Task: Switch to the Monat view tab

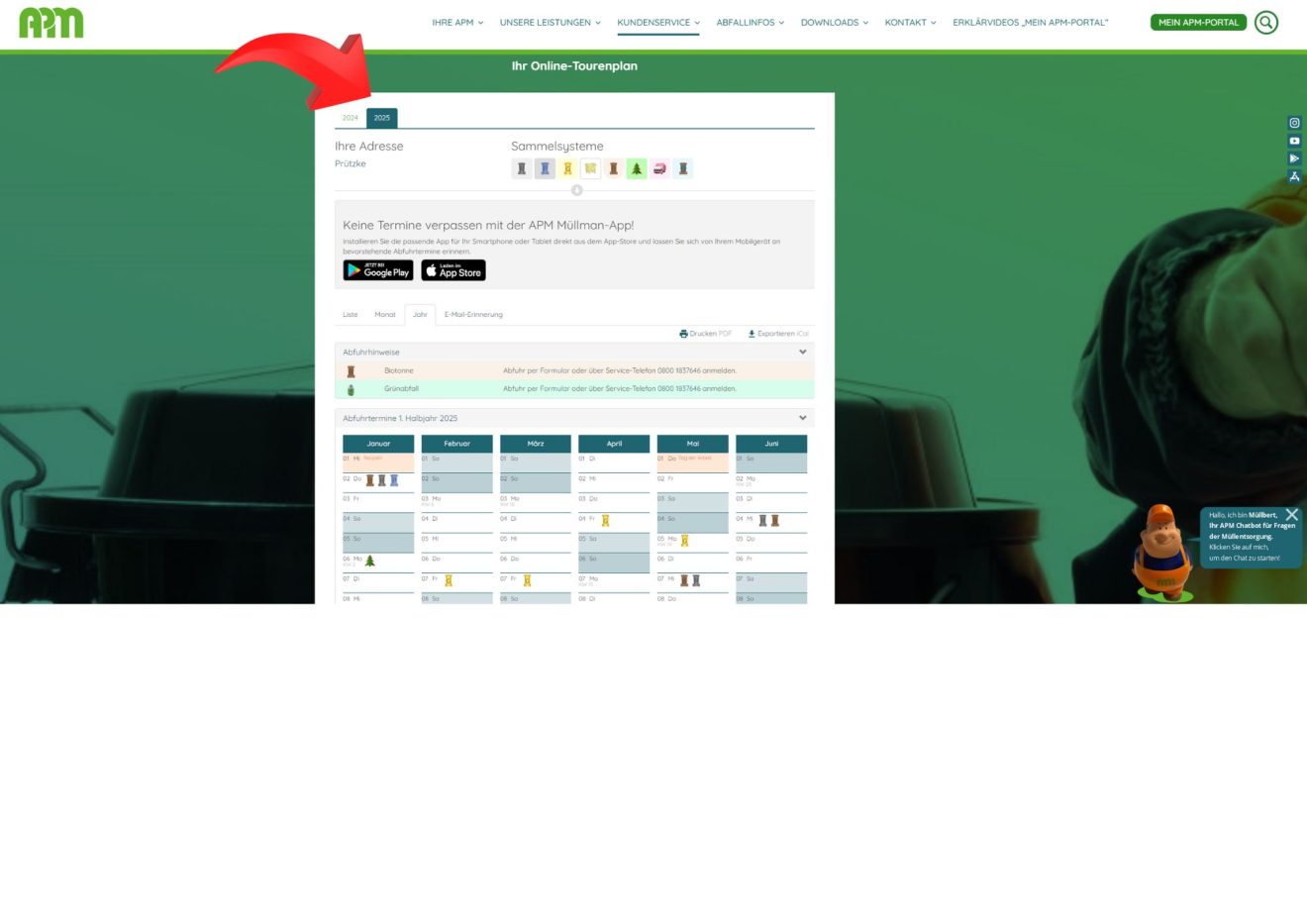Action: [x=384, y=314]
